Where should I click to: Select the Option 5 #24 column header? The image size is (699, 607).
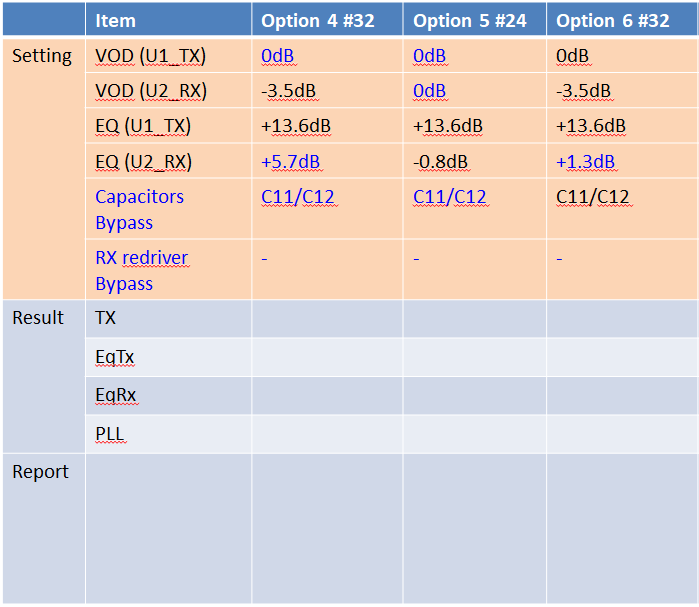(x=469, y=20)
